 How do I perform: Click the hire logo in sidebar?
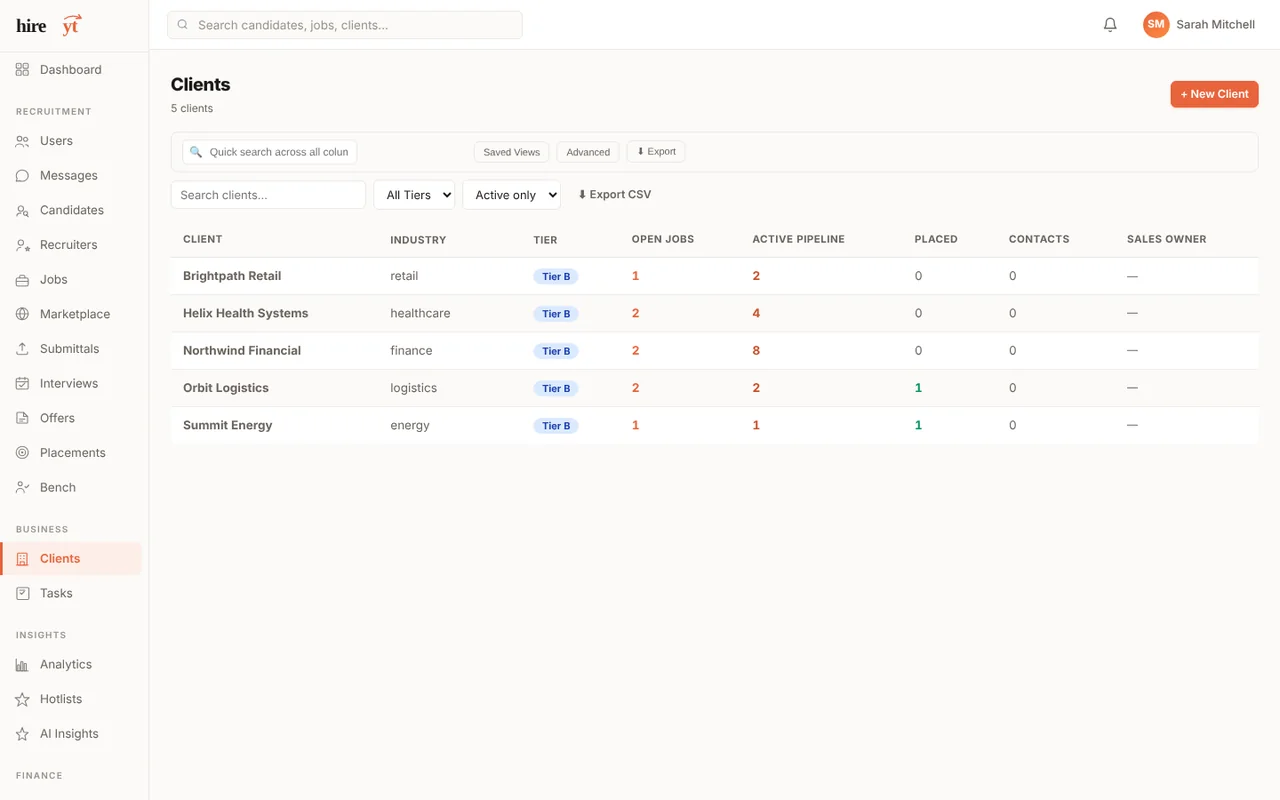click(49, 25)
